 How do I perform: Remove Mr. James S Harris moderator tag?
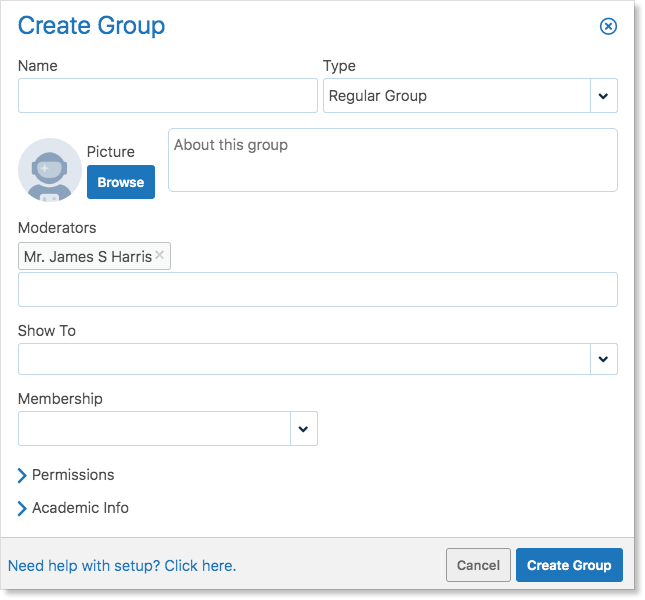[x=160, y=255]
